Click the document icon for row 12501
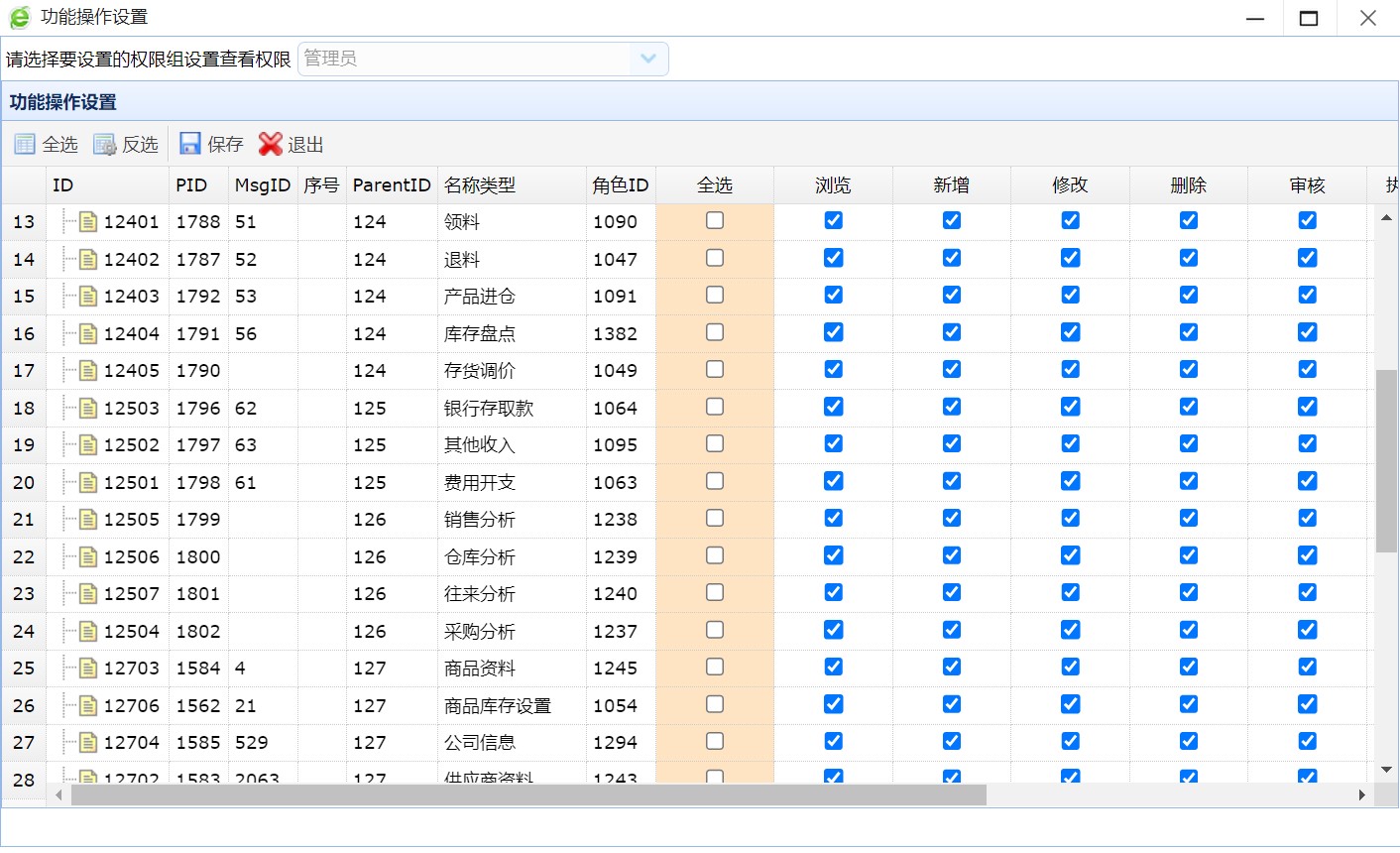 point(88,482)
